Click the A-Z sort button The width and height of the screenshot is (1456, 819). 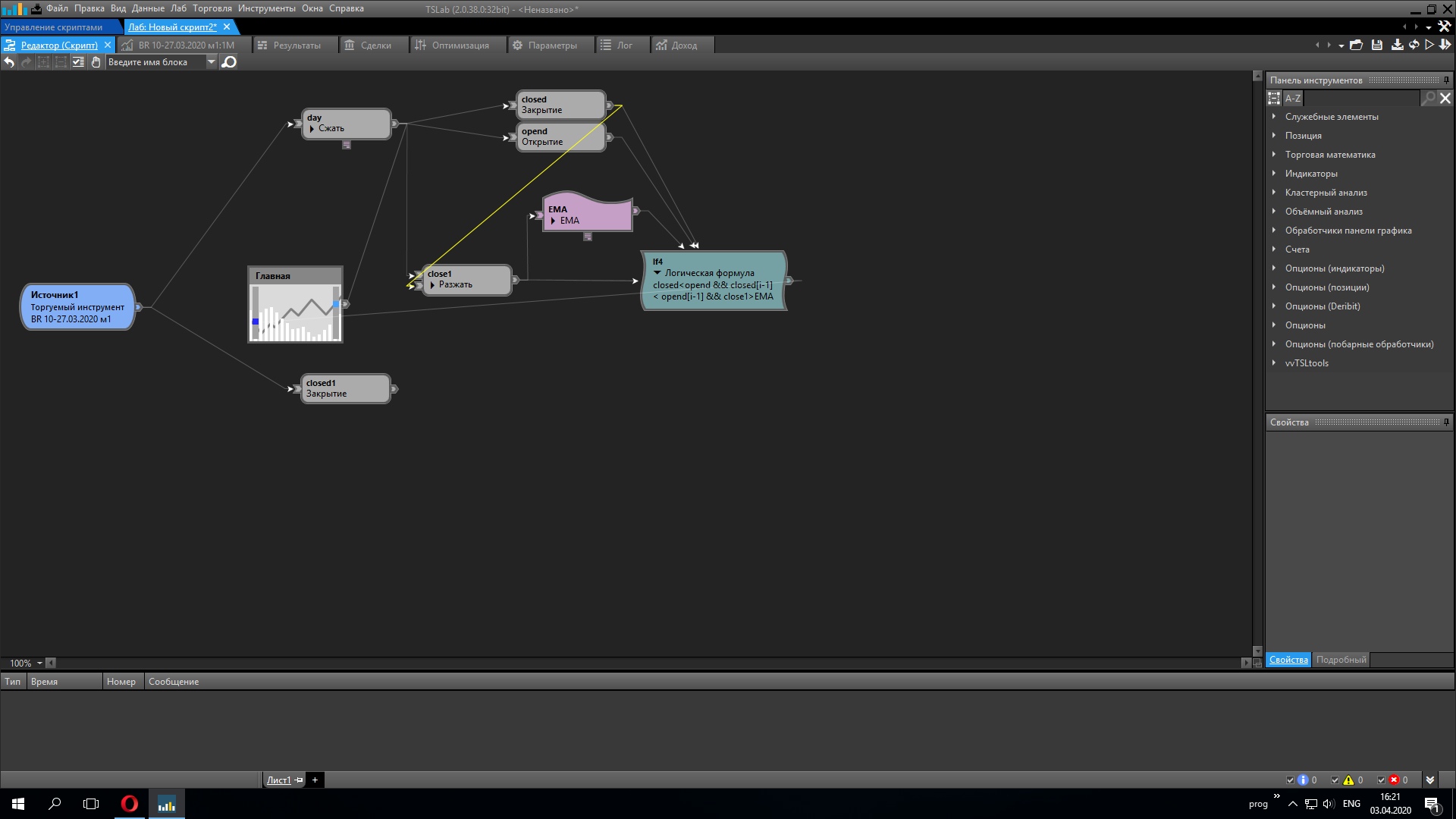(x=1293, y=99)
